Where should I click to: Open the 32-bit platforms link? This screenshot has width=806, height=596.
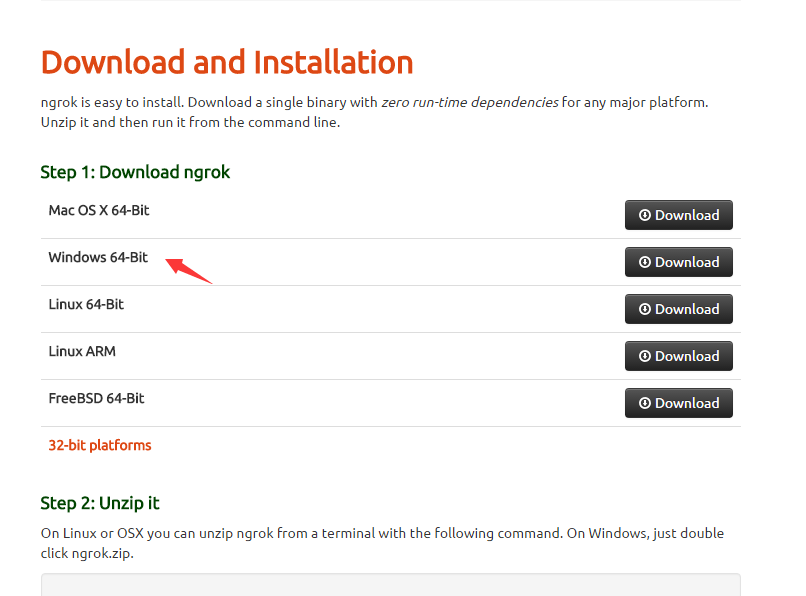coord(100,445)
